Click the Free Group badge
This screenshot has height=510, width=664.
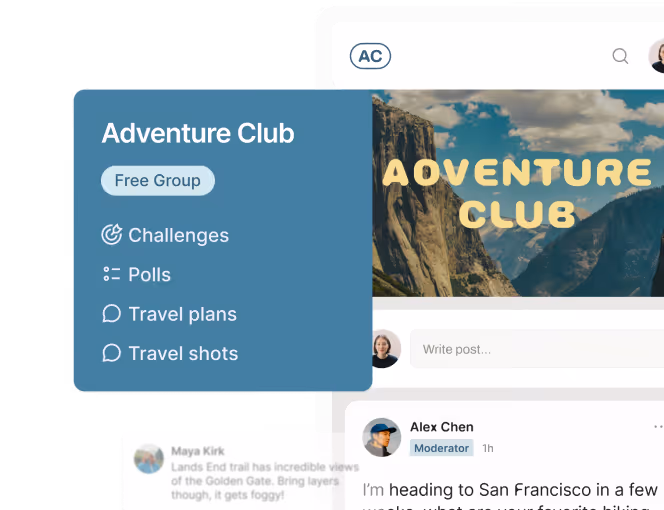[x=158, y=180]
